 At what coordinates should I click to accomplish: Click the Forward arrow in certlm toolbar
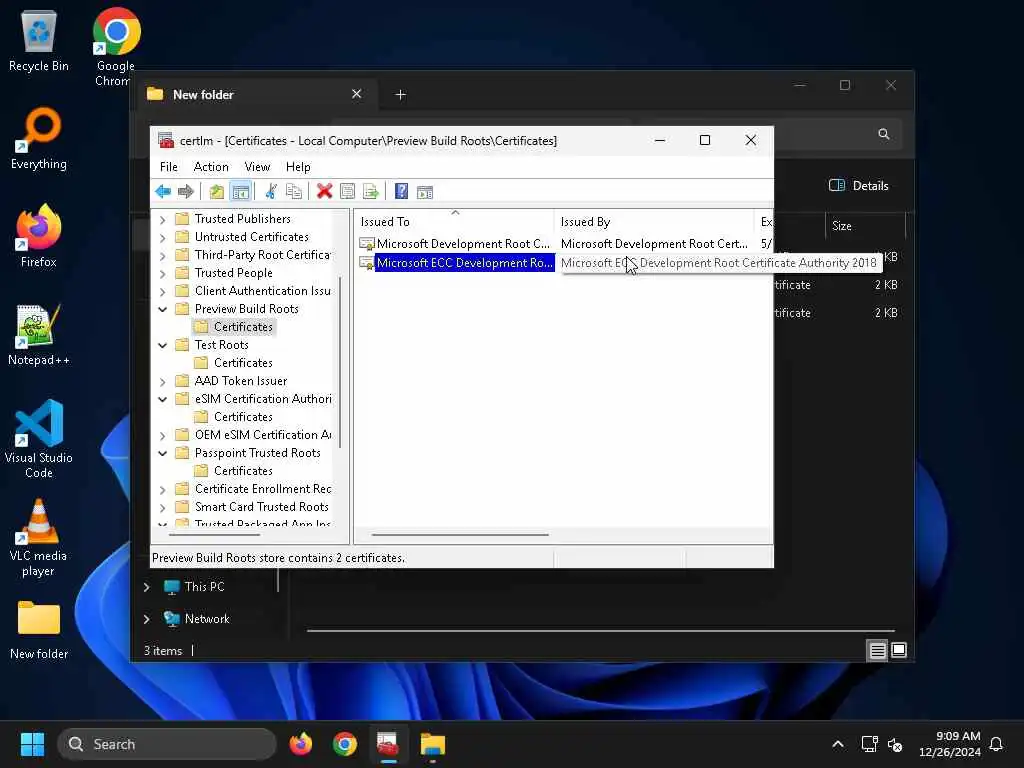(186, 191)
